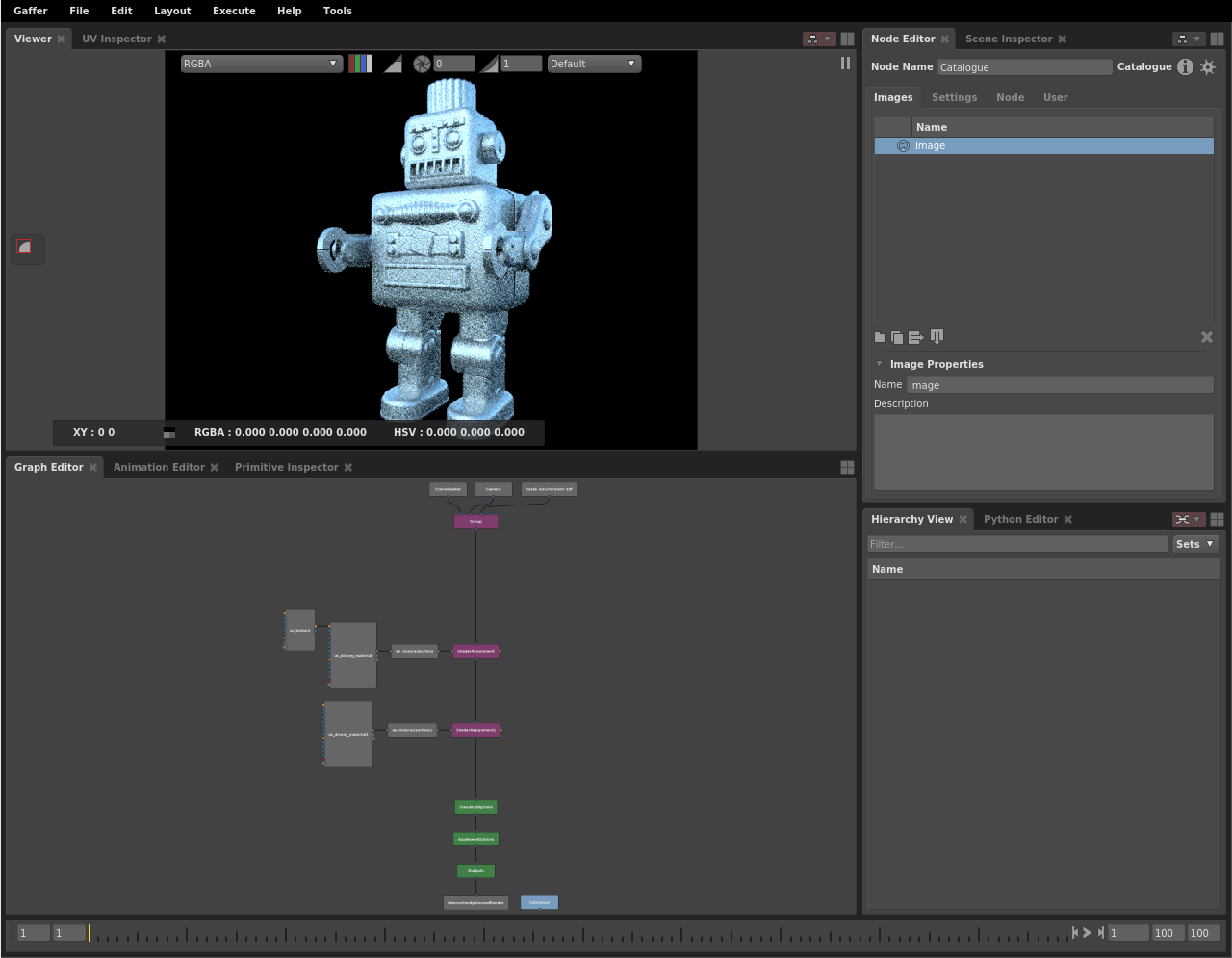Click the Graph Editor panel layout grid icon
1232x958 pixels.
coord(847,467)
